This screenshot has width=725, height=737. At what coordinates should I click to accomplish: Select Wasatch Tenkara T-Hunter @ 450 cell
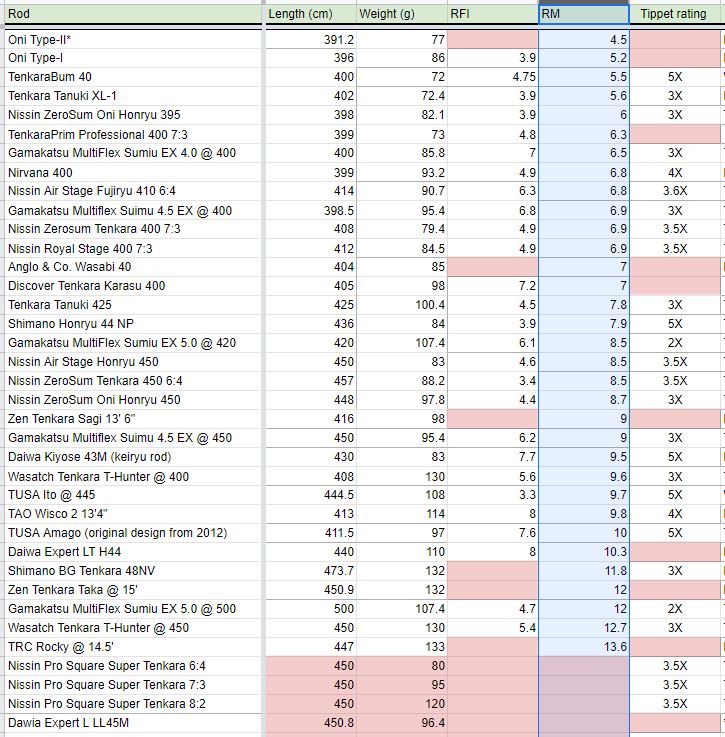coord(133,628)
